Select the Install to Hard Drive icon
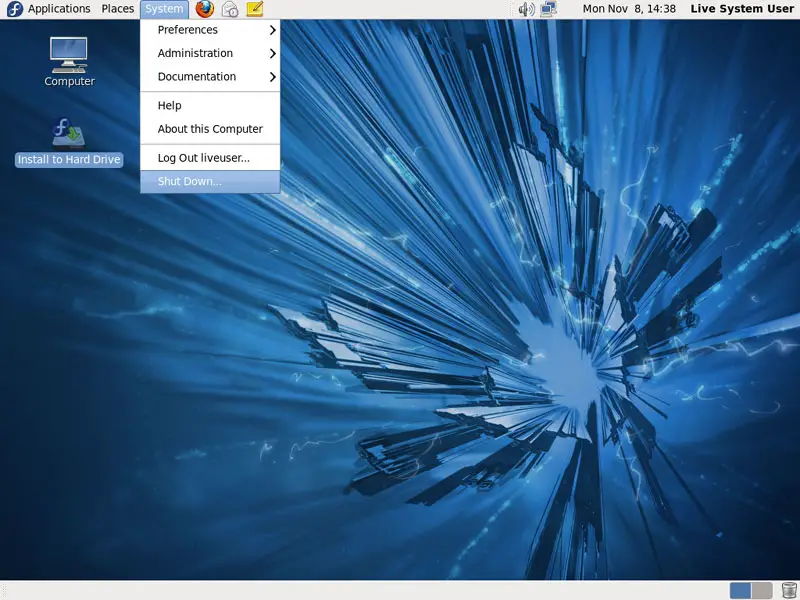 pyautogui.click(x=69, y=142)
